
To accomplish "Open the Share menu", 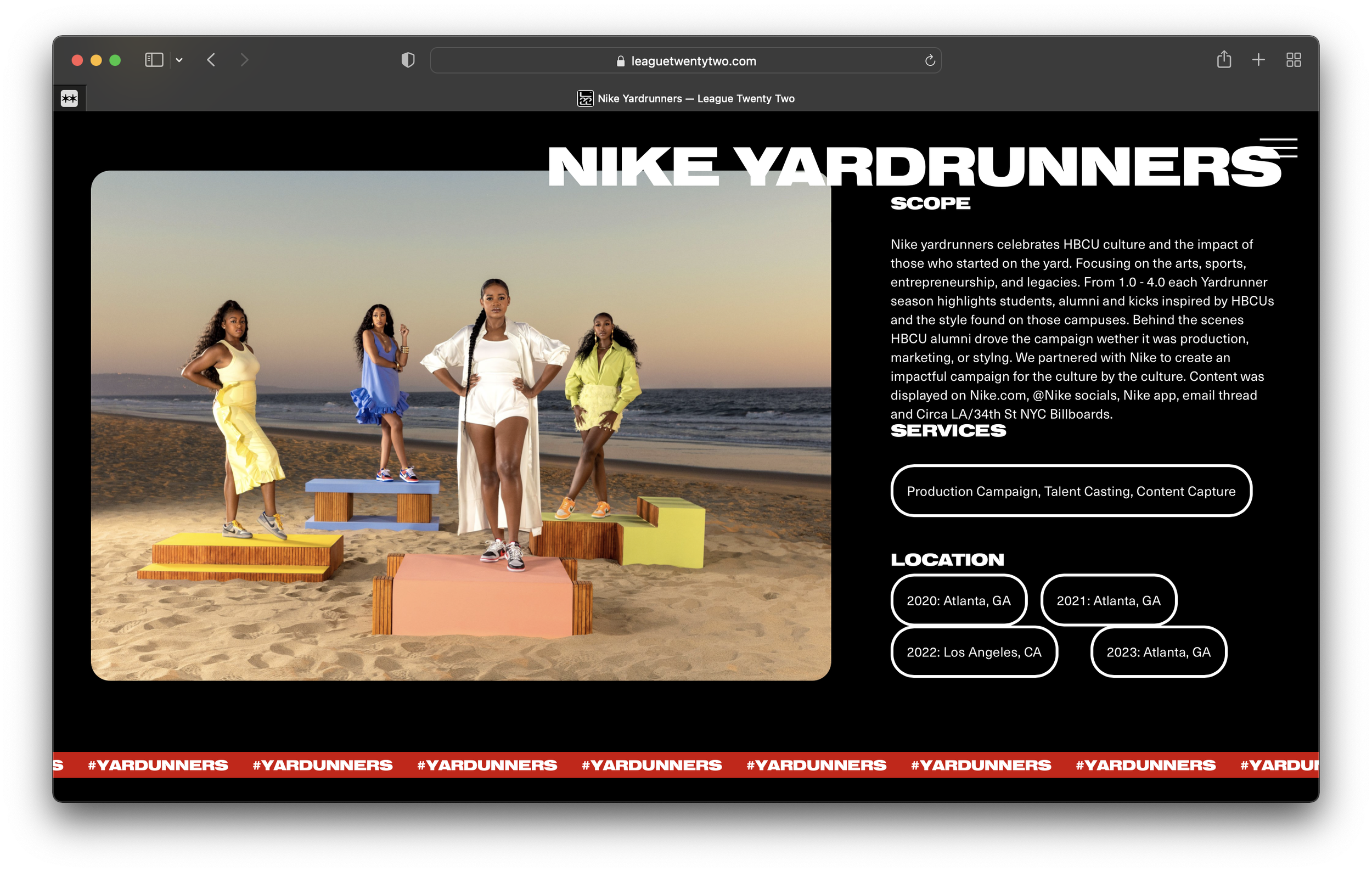I will (x=1224, y=59).
